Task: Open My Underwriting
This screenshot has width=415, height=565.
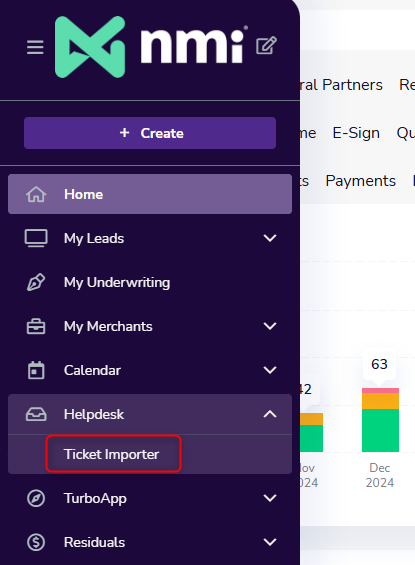Action: [x=117, y=282]
